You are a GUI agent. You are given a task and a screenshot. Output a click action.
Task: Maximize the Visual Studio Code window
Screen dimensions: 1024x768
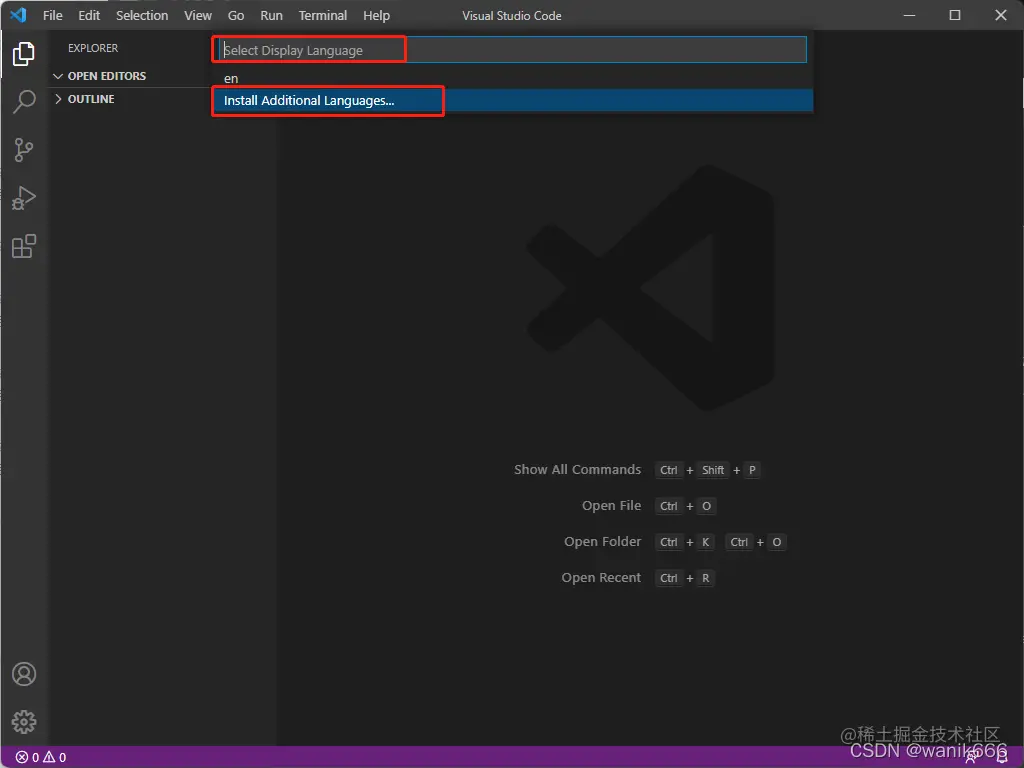pyautogui.click(x=955, y=15)
